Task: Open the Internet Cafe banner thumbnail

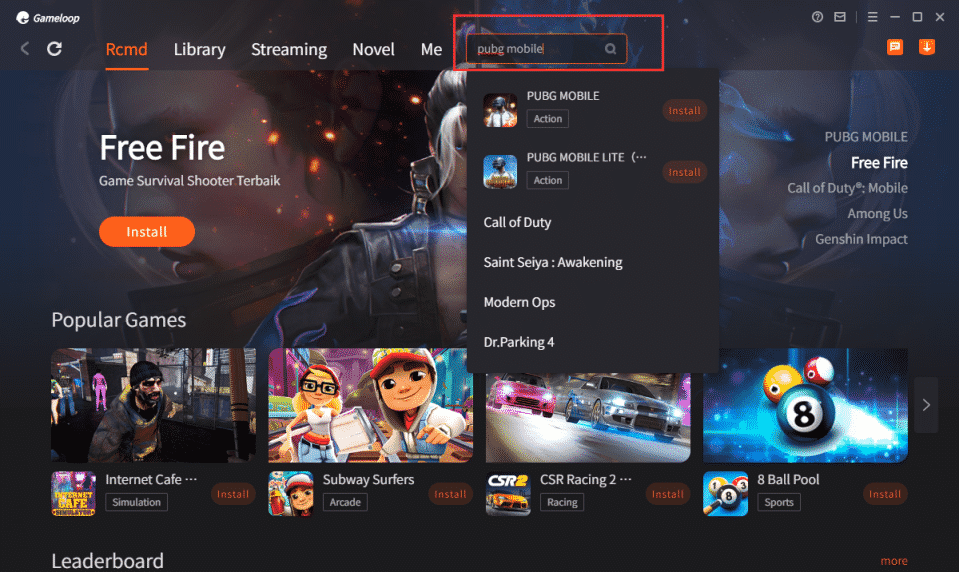Action: [x=154, y=405]
